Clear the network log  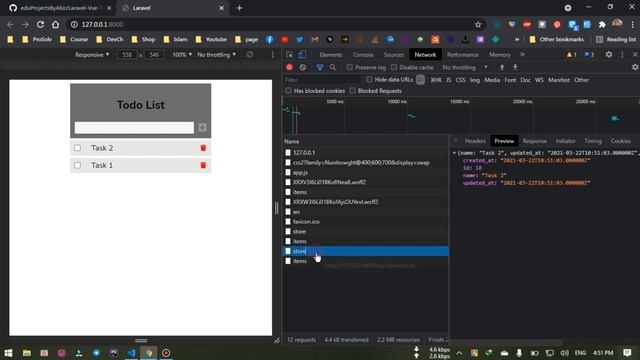coord(303,67)
